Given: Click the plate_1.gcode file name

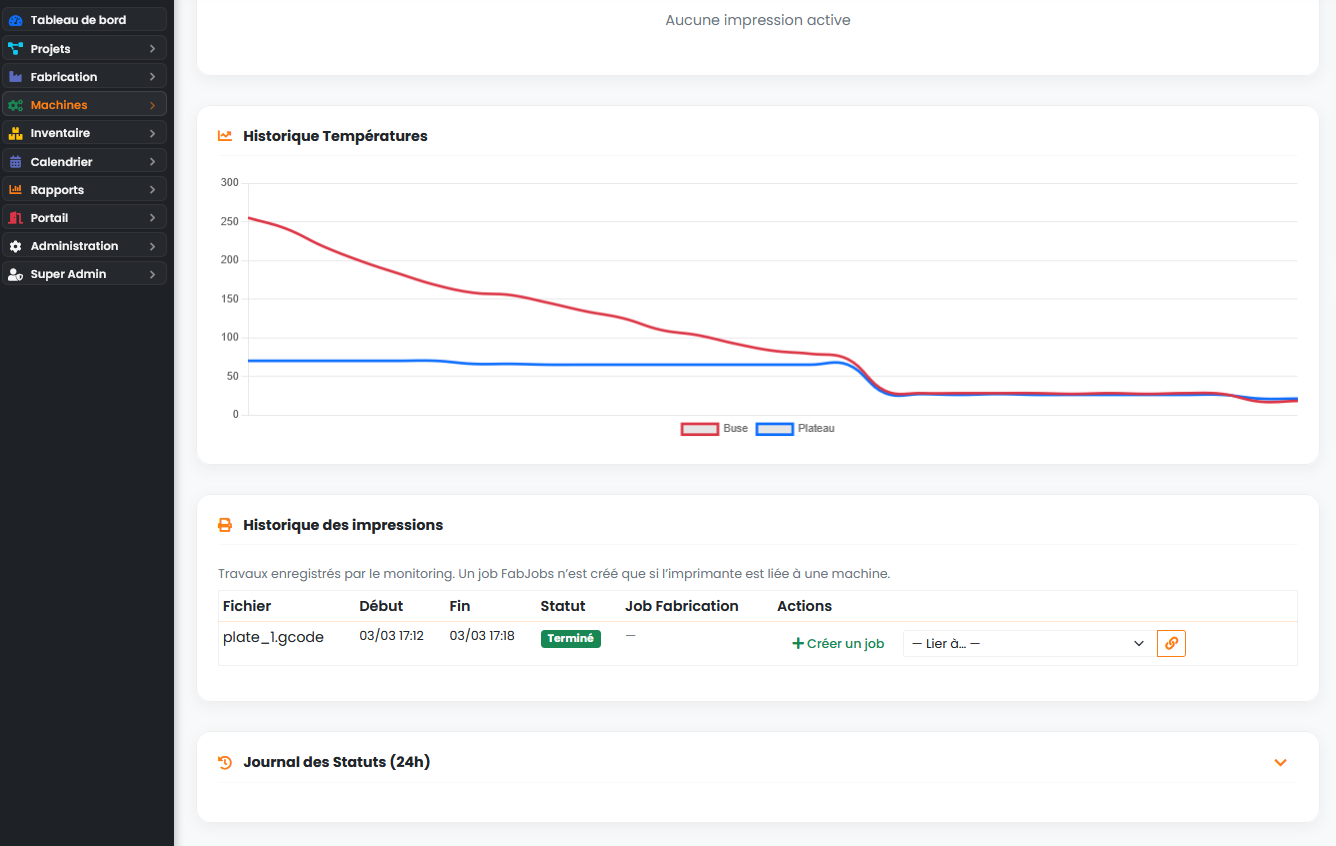Looking at the screenshot, I should [273, 637].
